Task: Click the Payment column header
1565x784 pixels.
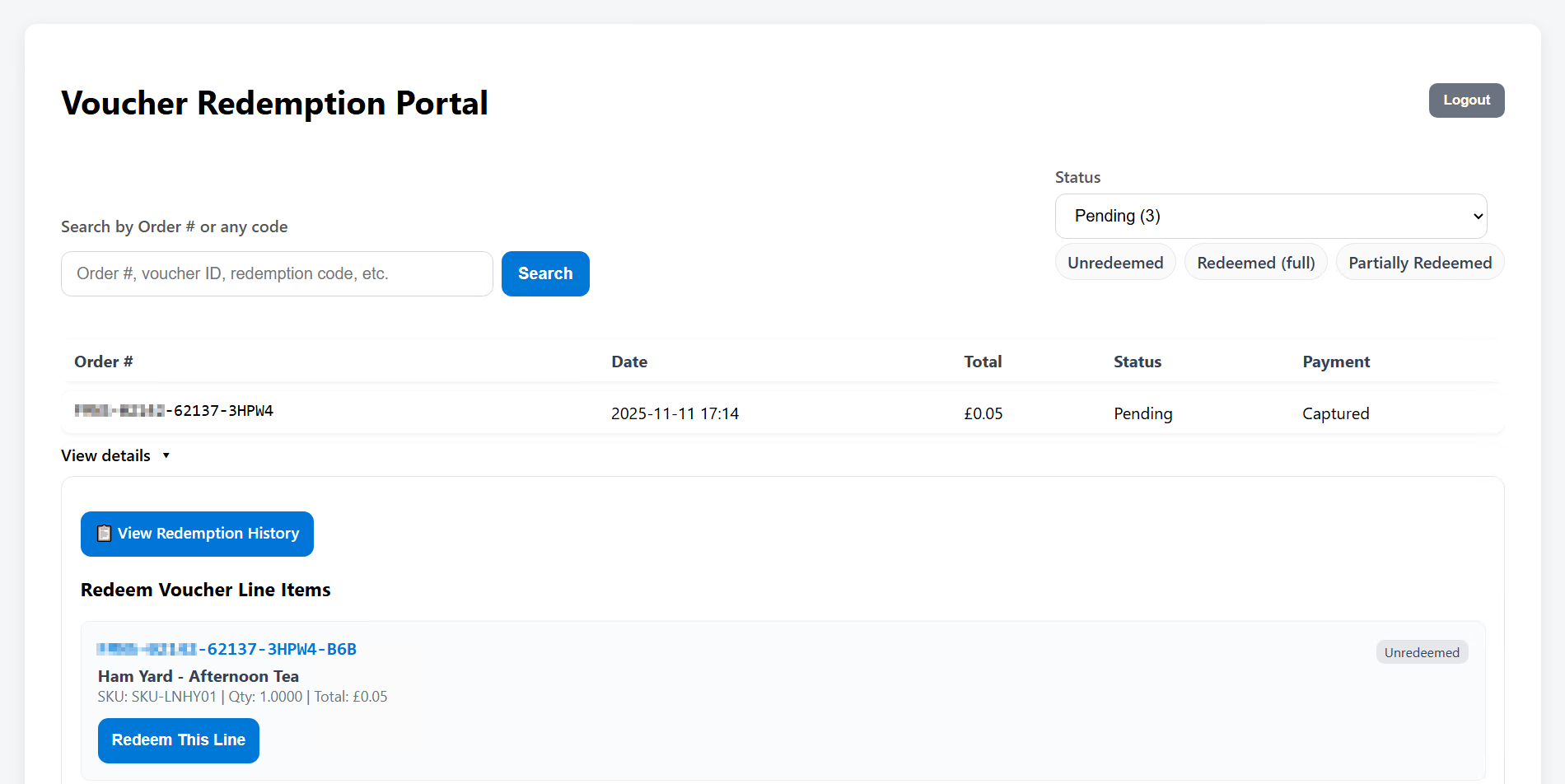Action: (1335, 362)
